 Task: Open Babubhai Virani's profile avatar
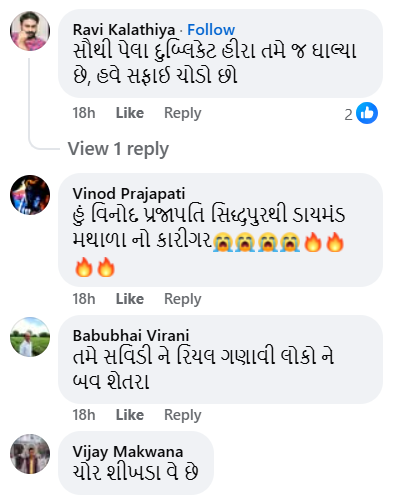[x=30, y=337]
